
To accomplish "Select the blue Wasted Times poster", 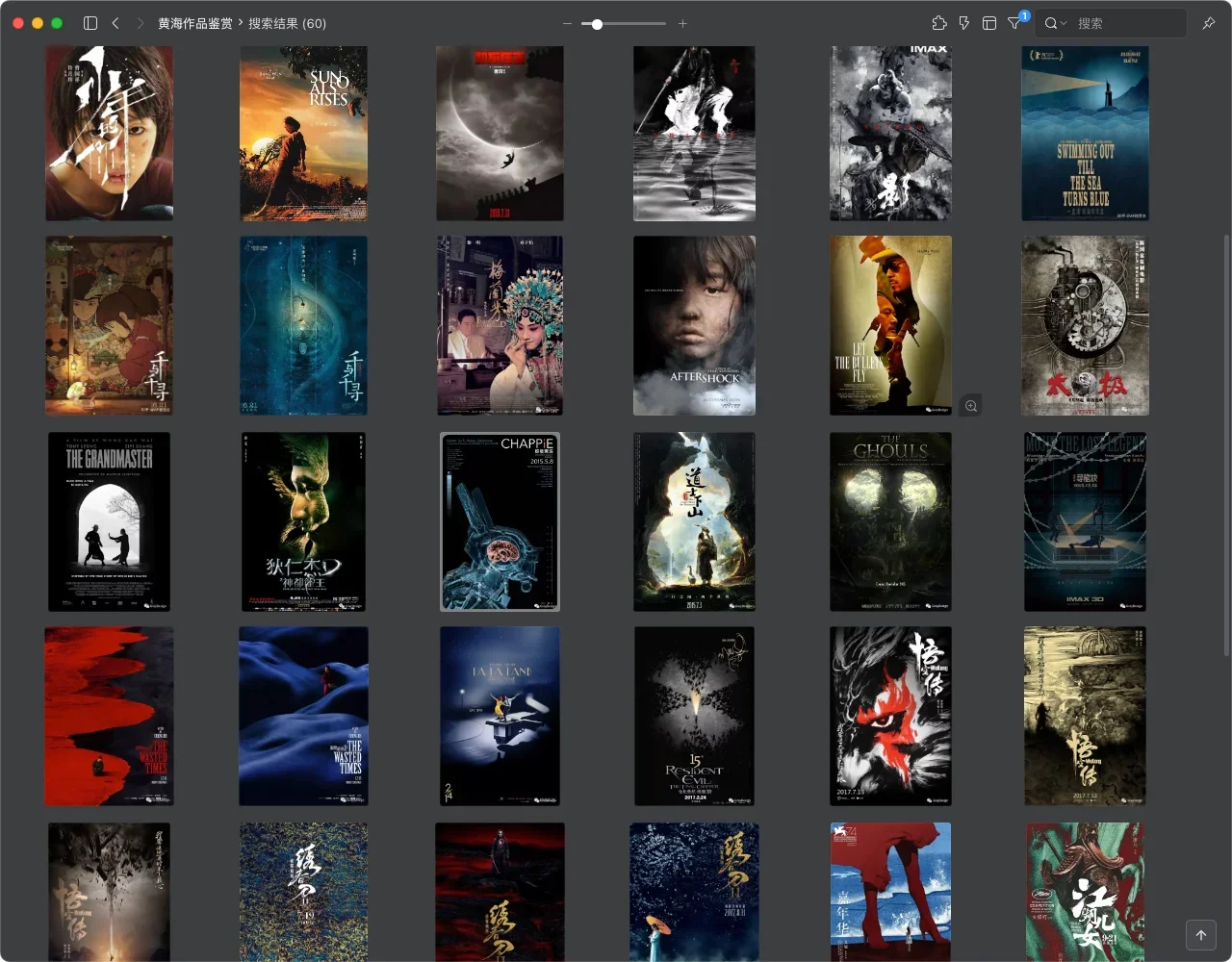I will coord(303,717).
